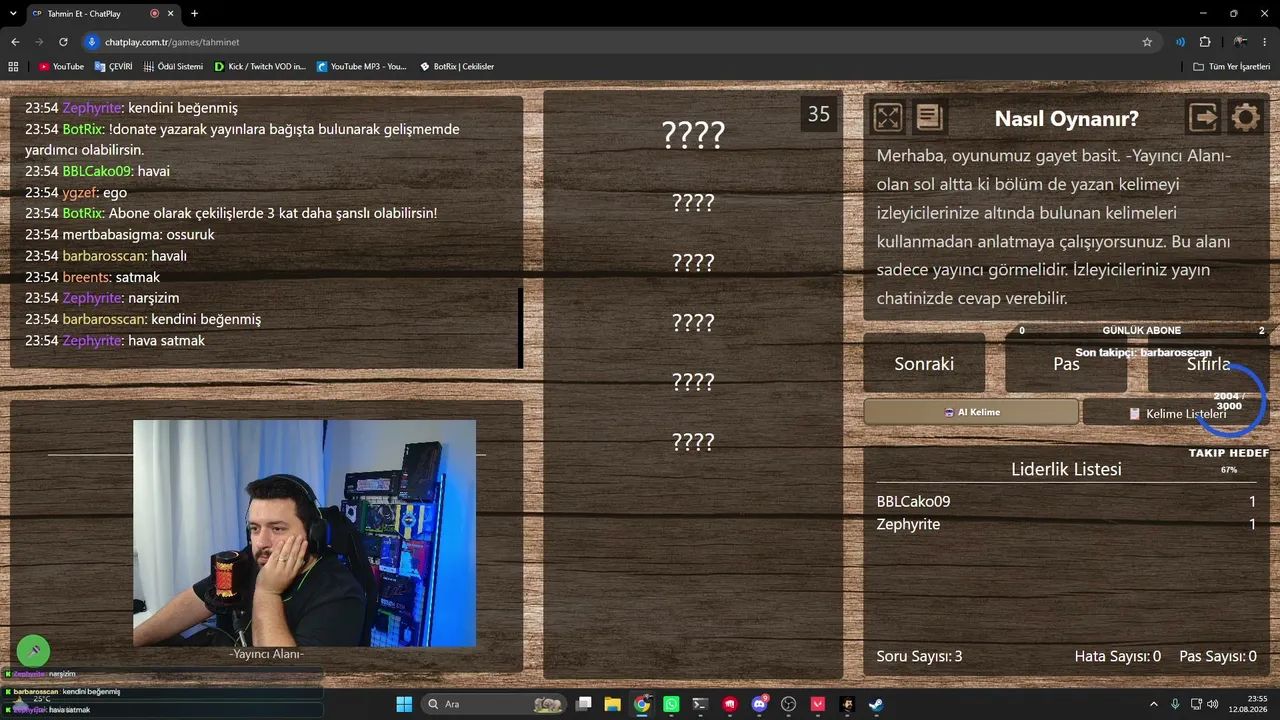Click the Sıfırla button

(x=1208, y=364)
